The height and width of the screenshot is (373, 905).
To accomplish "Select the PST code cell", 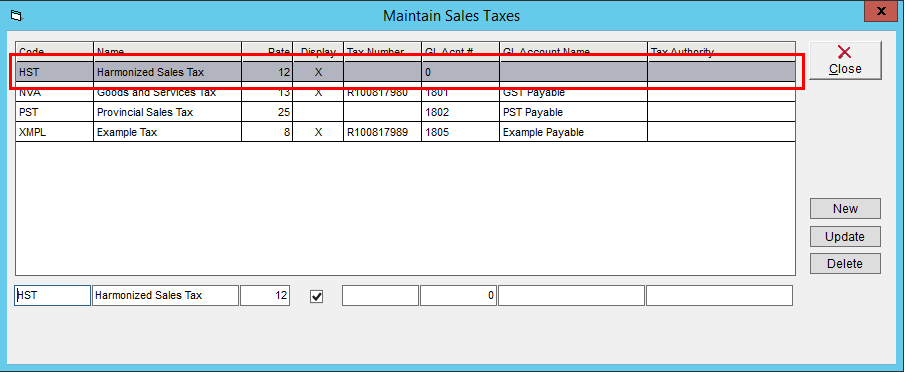I will 54,112.
